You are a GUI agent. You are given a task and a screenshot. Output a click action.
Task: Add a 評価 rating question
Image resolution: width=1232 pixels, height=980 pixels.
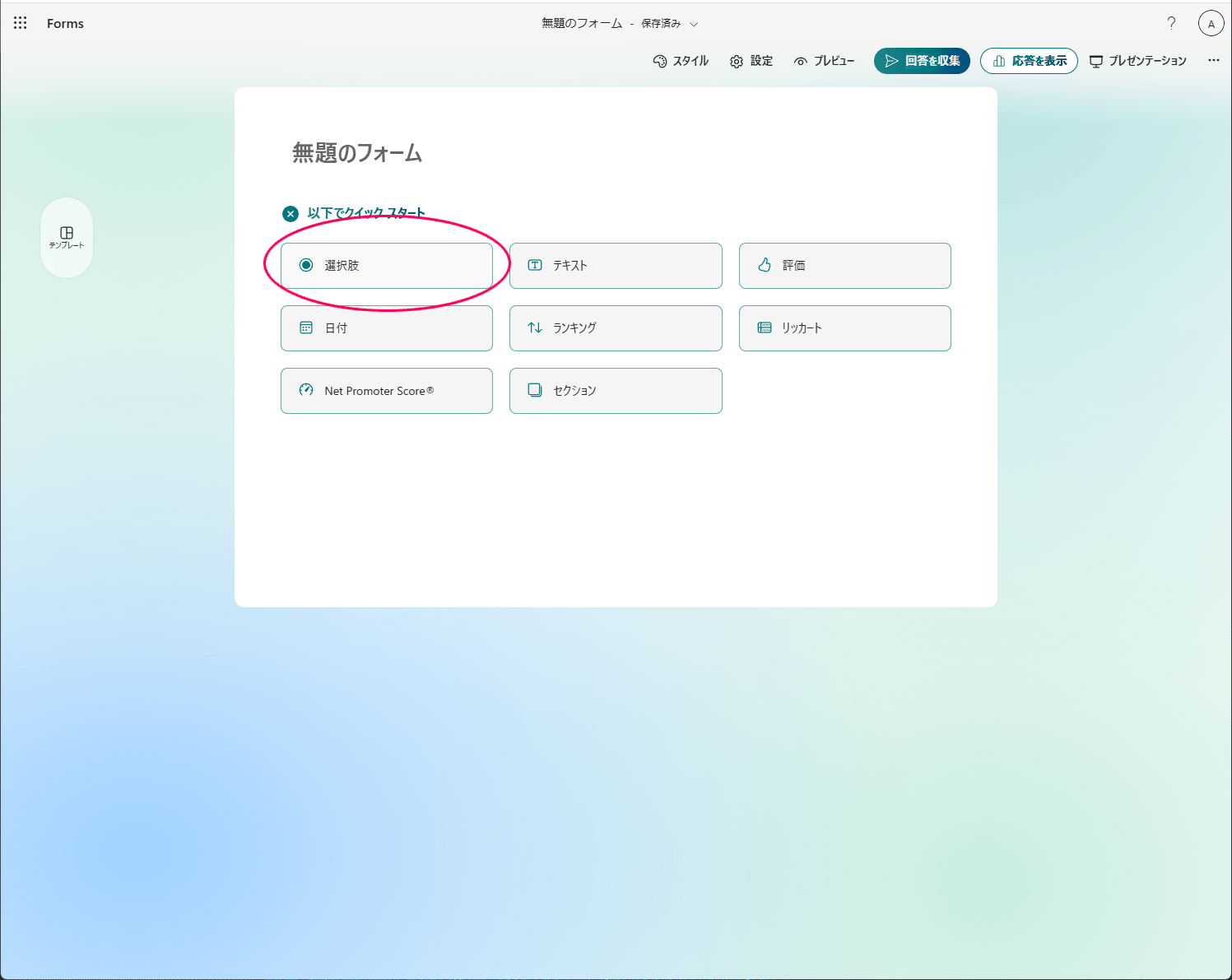pos(844,266)
